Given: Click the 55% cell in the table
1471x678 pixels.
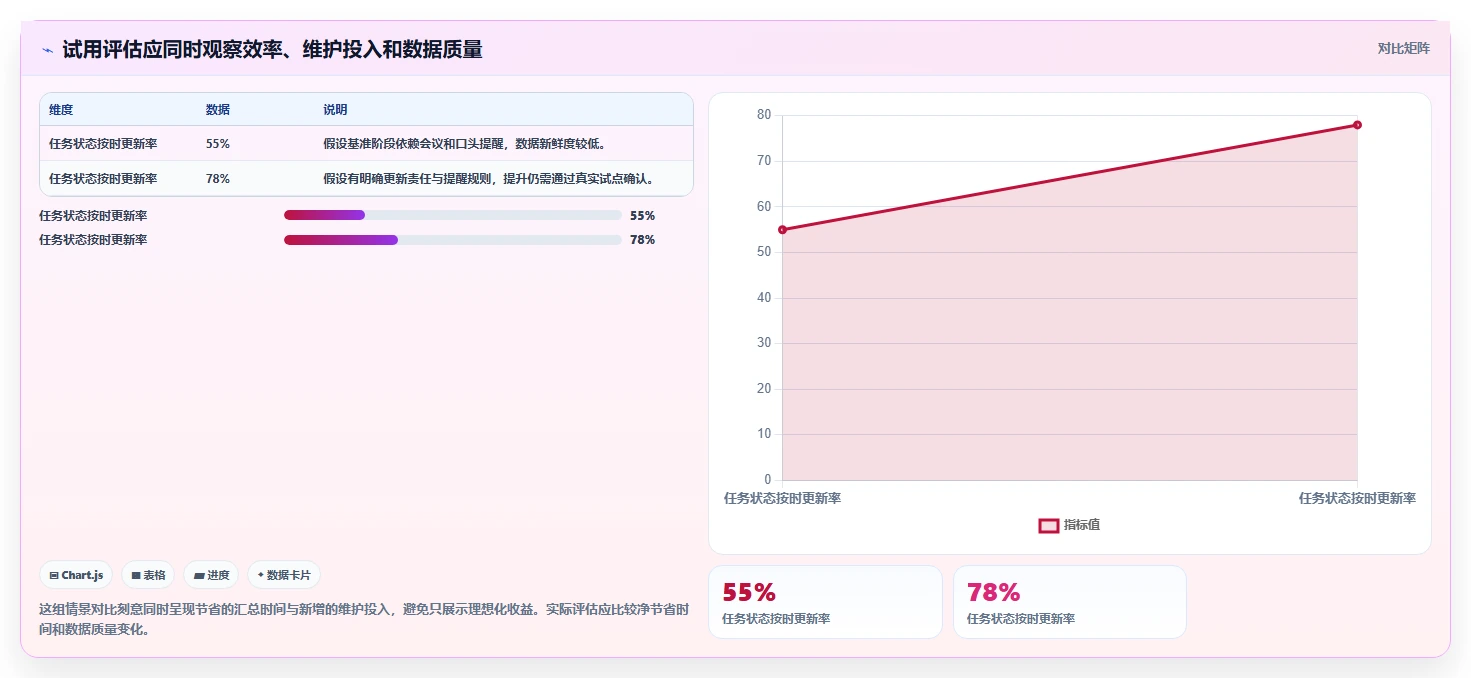Looking at the screenshot, I should [x=218, y=144].
